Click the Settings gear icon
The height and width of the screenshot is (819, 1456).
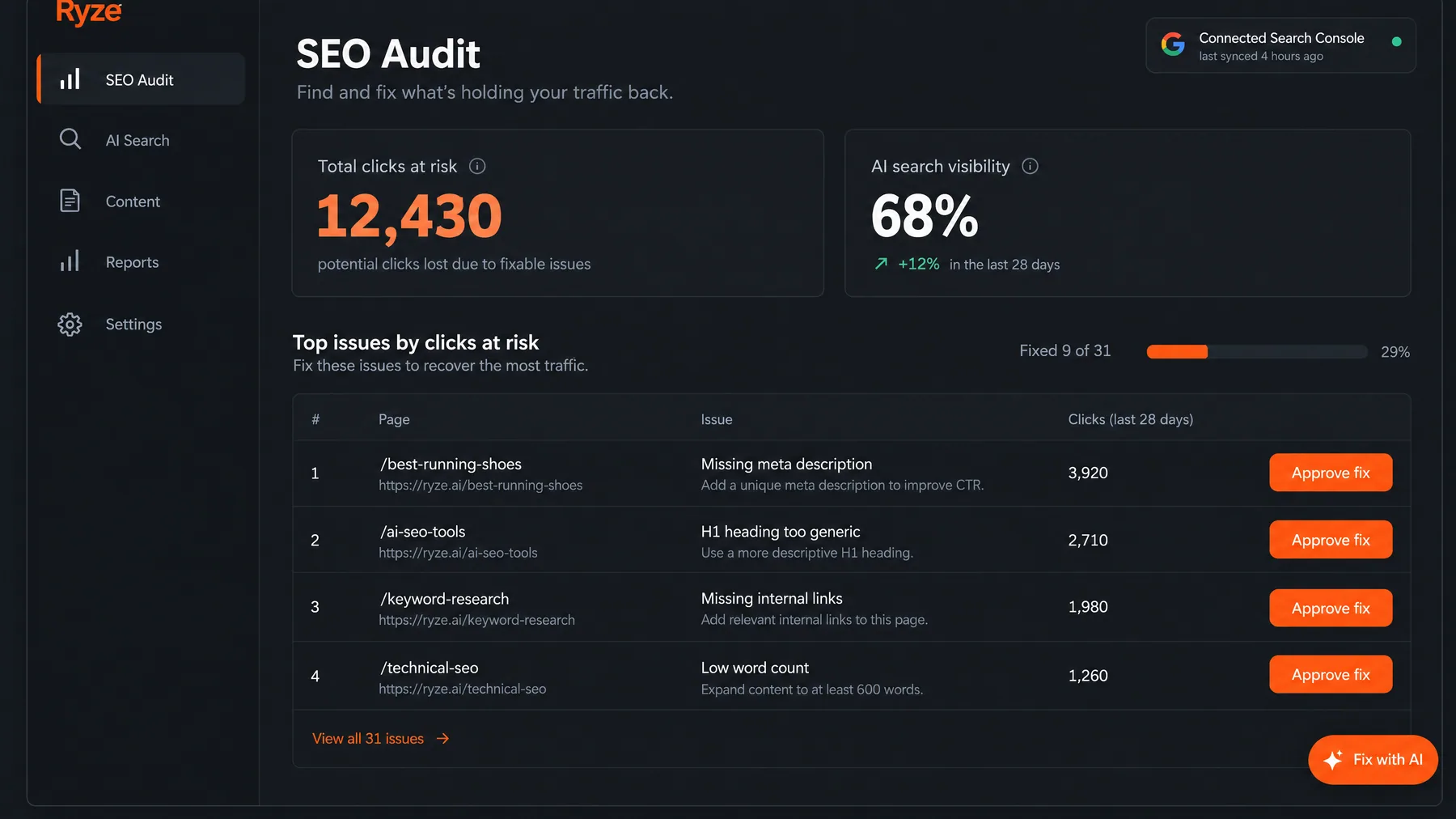click(70, 325)
